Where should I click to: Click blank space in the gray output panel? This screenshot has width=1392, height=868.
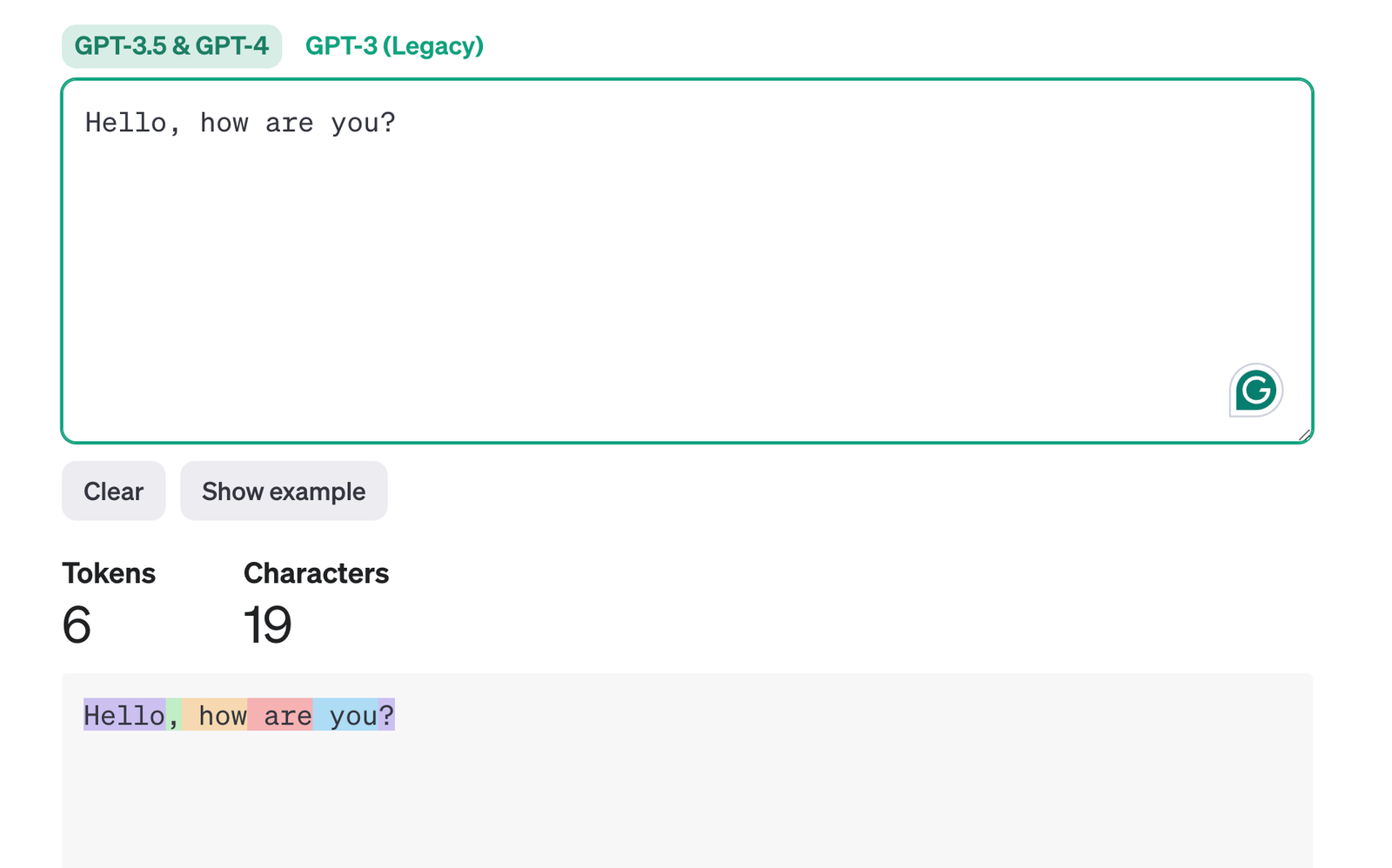[x=686, y=800]
